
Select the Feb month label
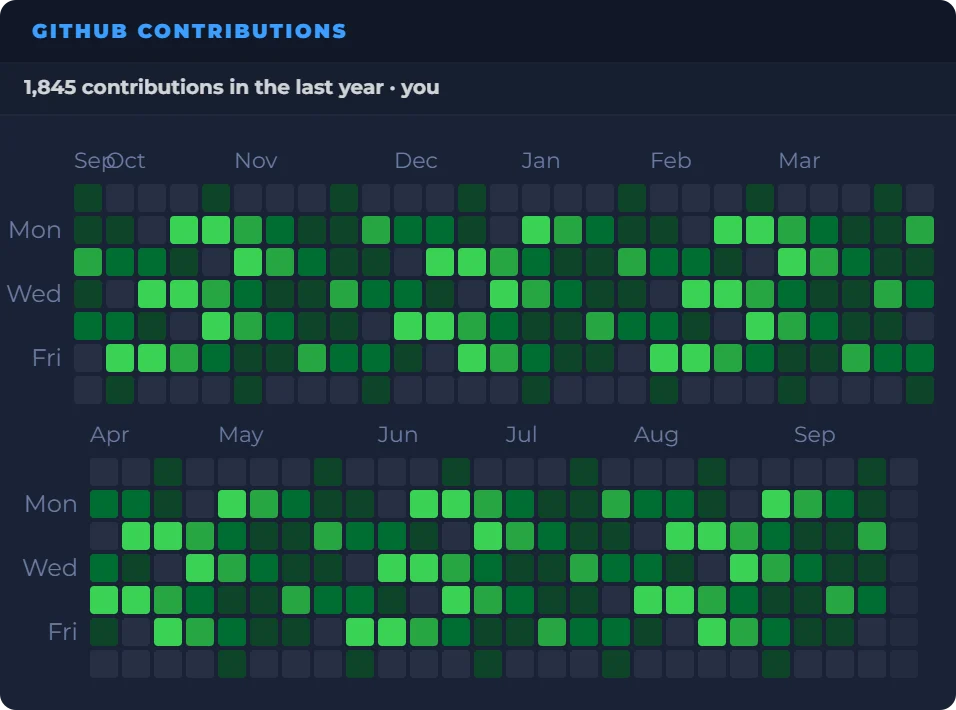(671, 160)
